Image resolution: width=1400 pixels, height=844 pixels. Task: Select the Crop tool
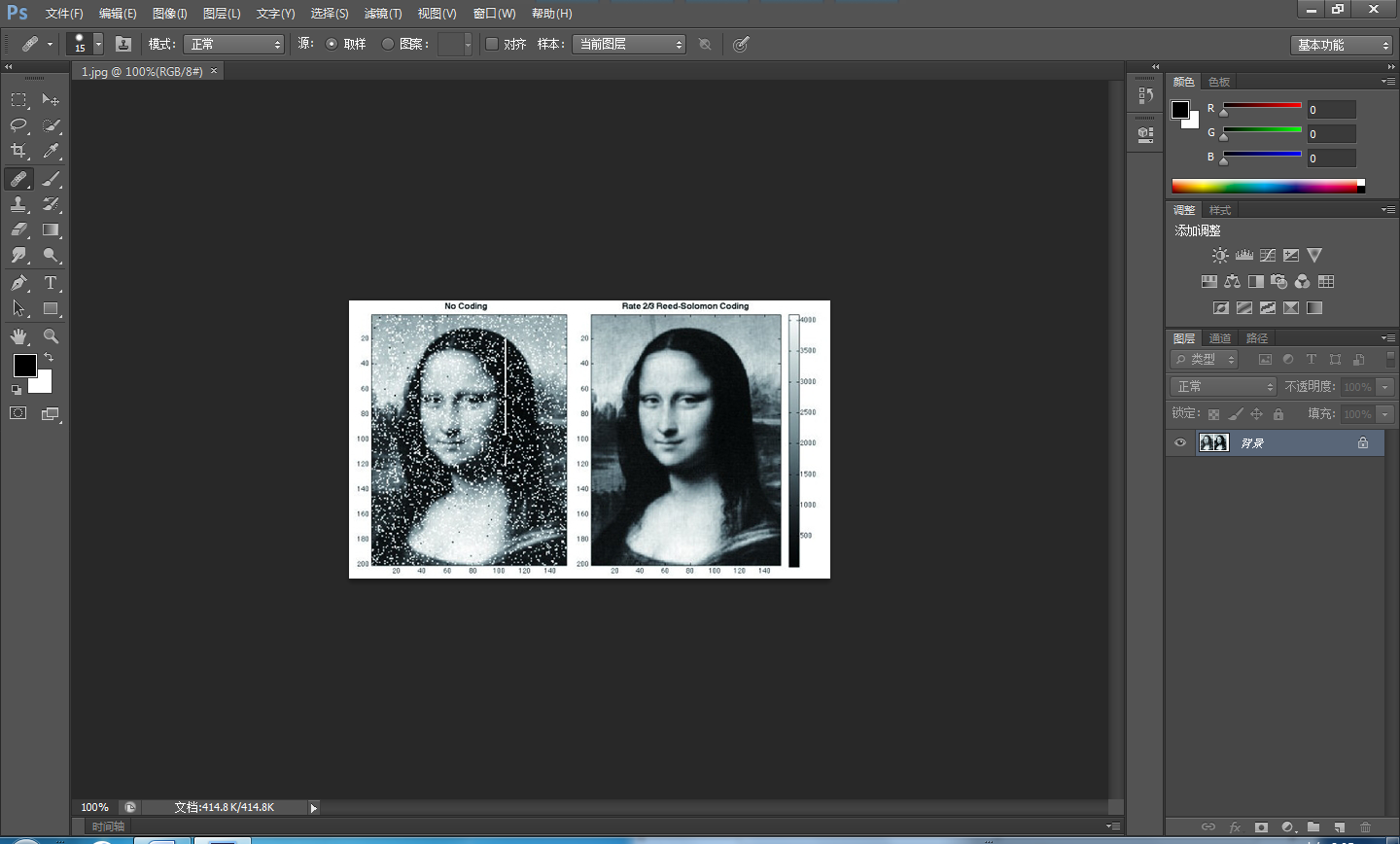(18, 151)
